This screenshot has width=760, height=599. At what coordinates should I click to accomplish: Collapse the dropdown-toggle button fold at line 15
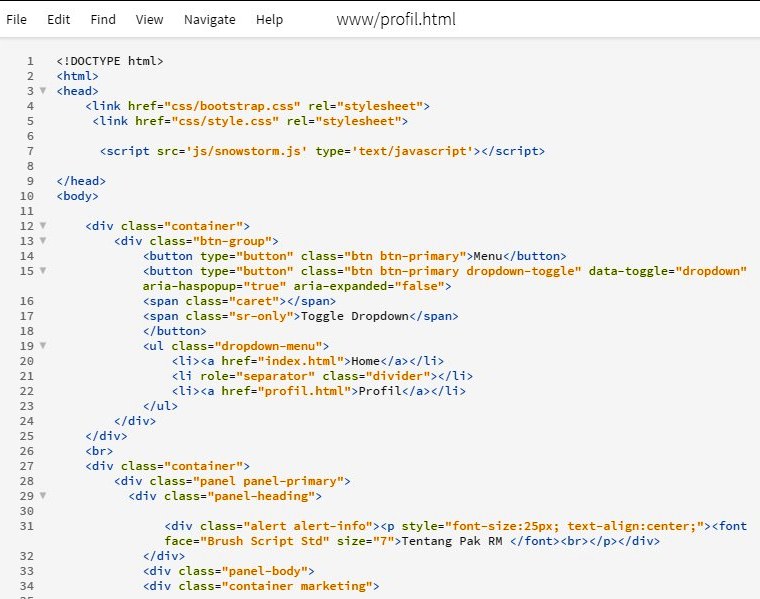tap(43, 270)
